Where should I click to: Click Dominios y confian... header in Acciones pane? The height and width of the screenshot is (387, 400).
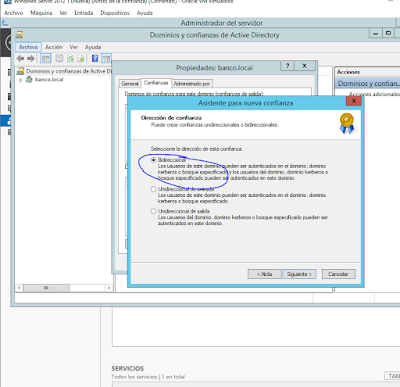367,83
